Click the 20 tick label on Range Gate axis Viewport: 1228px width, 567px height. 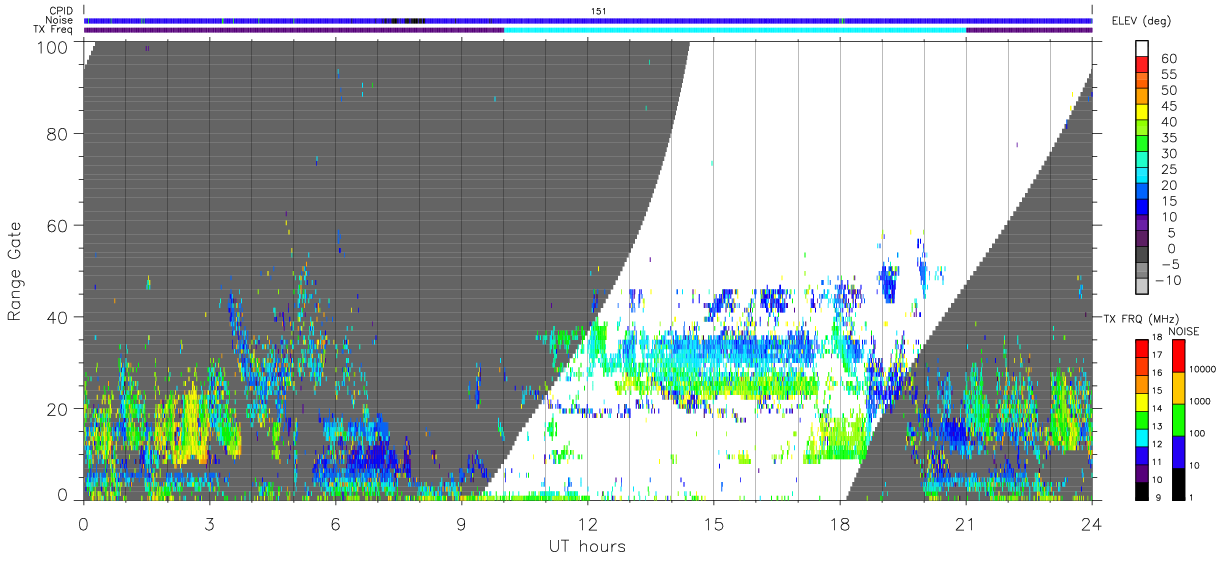(58, 409)
